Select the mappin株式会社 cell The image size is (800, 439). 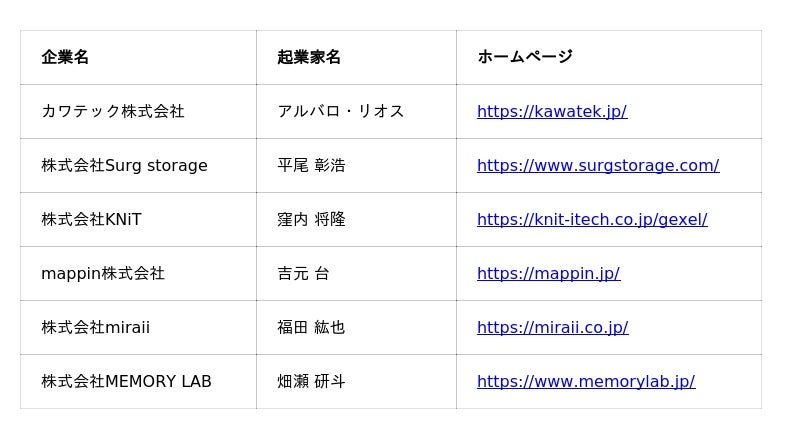(x=103, y=273)
